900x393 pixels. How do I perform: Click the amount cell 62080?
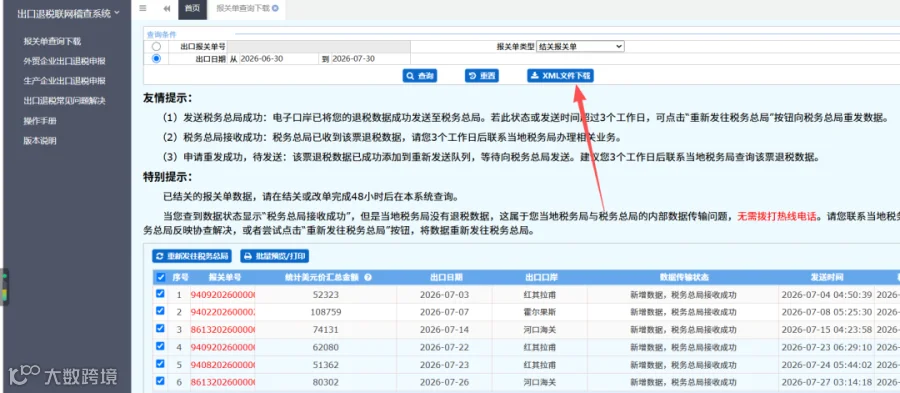(325, 347)
